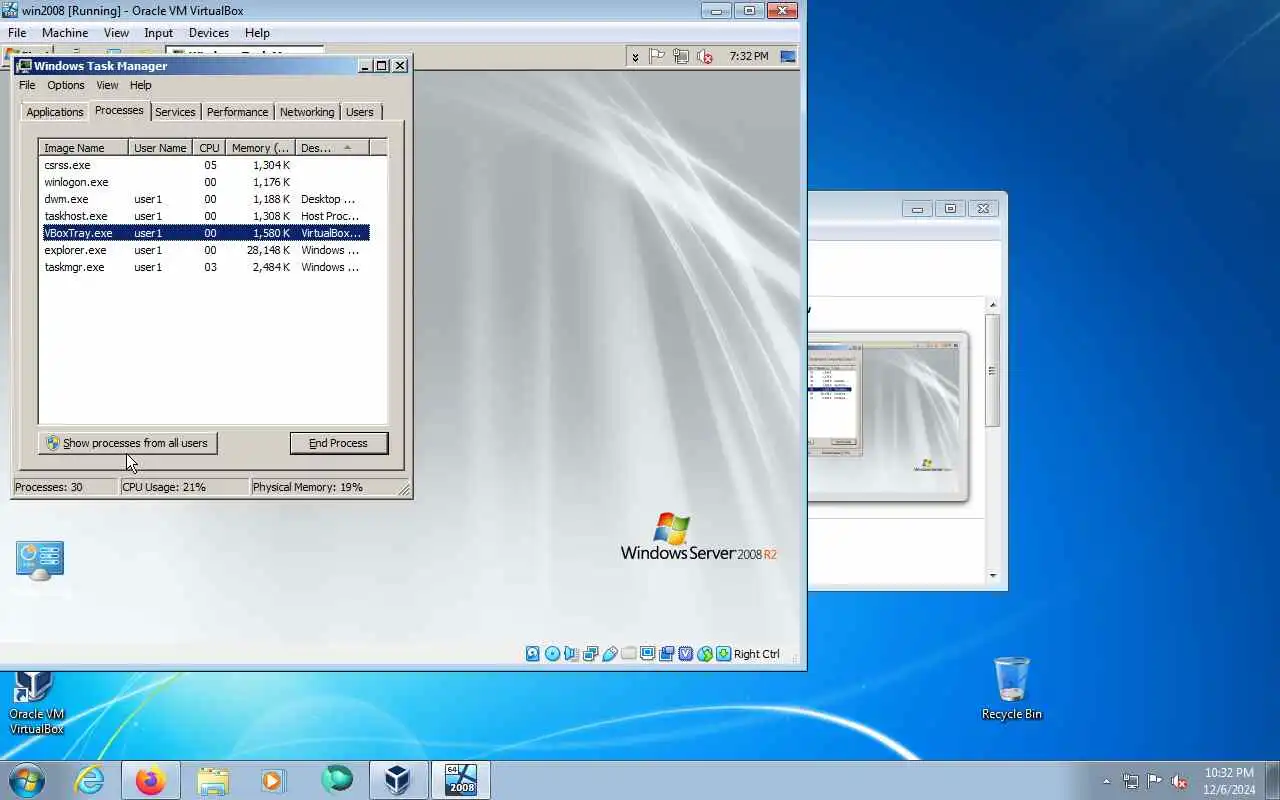Select the csrss.exe process row
Viewport: 1280px width, 800px height.
204,165
